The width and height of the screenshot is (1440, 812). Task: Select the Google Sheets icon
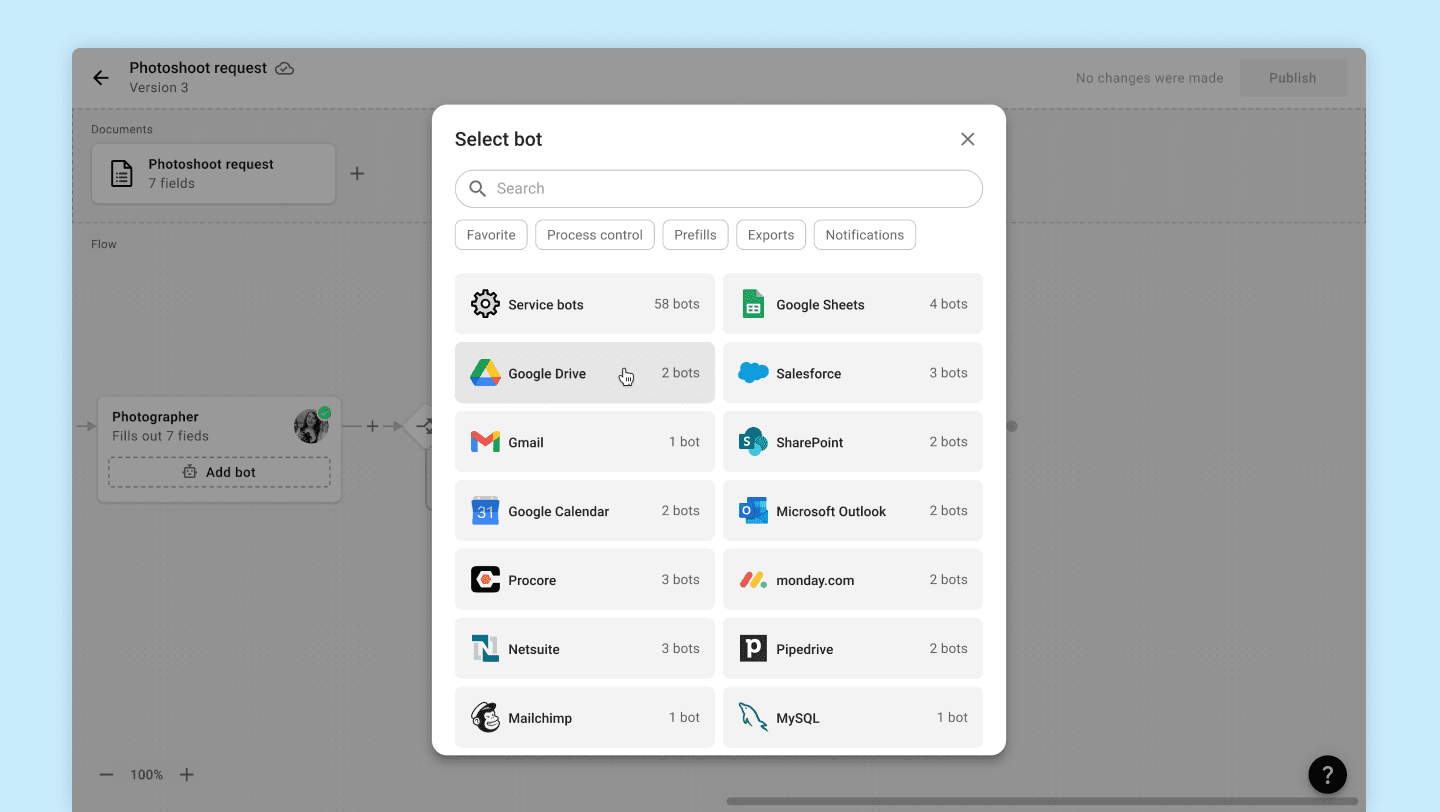tap(753, 304)
